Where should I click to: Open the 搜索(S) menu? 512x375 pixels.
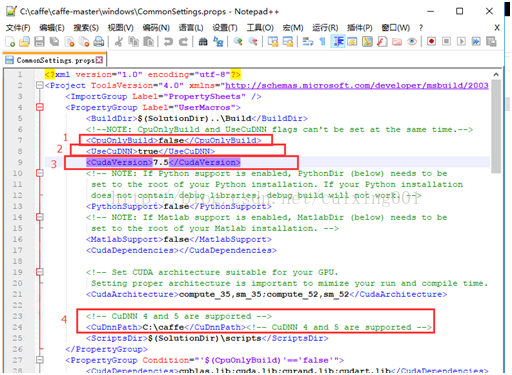click(x=86, y=28)
